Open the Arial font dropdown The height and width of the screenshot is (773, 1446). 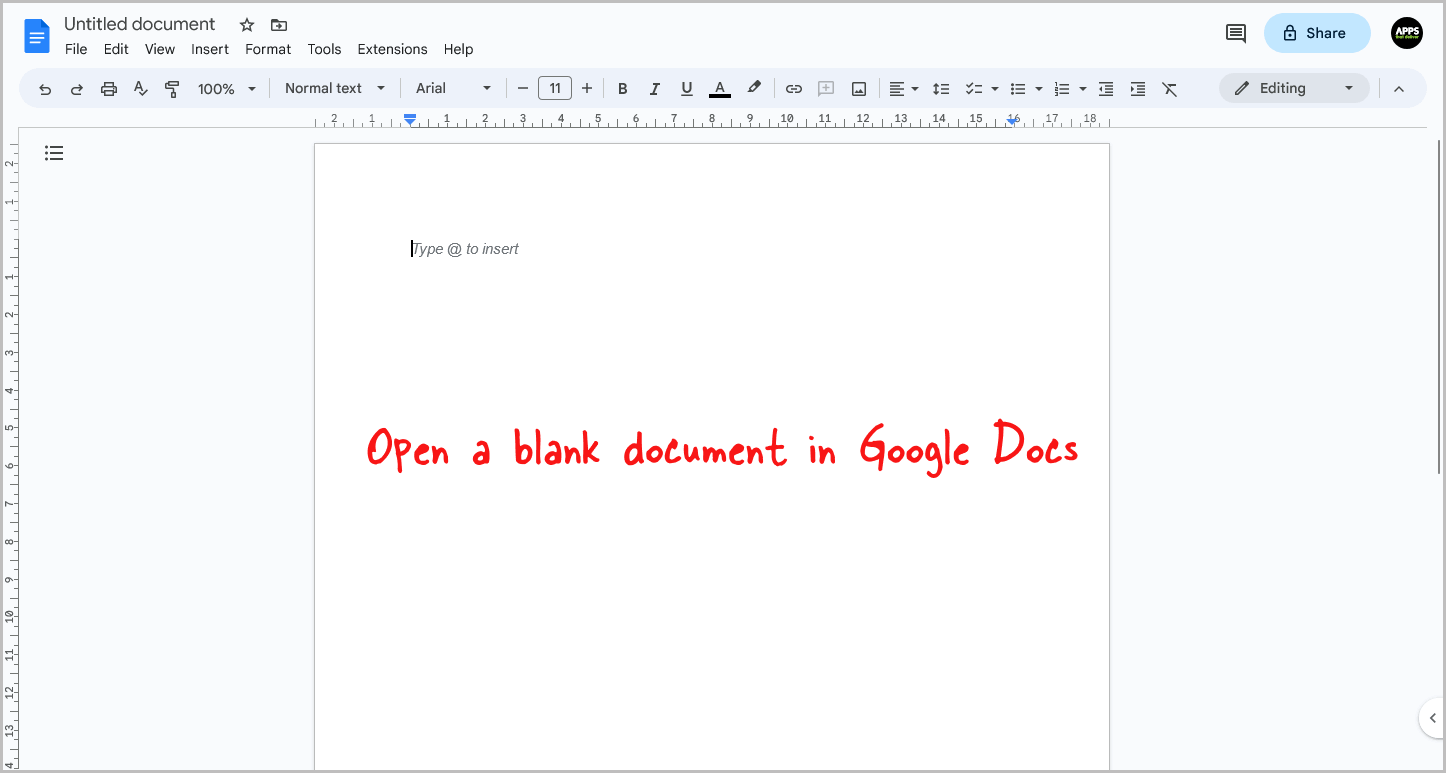[x=454, y=88]
